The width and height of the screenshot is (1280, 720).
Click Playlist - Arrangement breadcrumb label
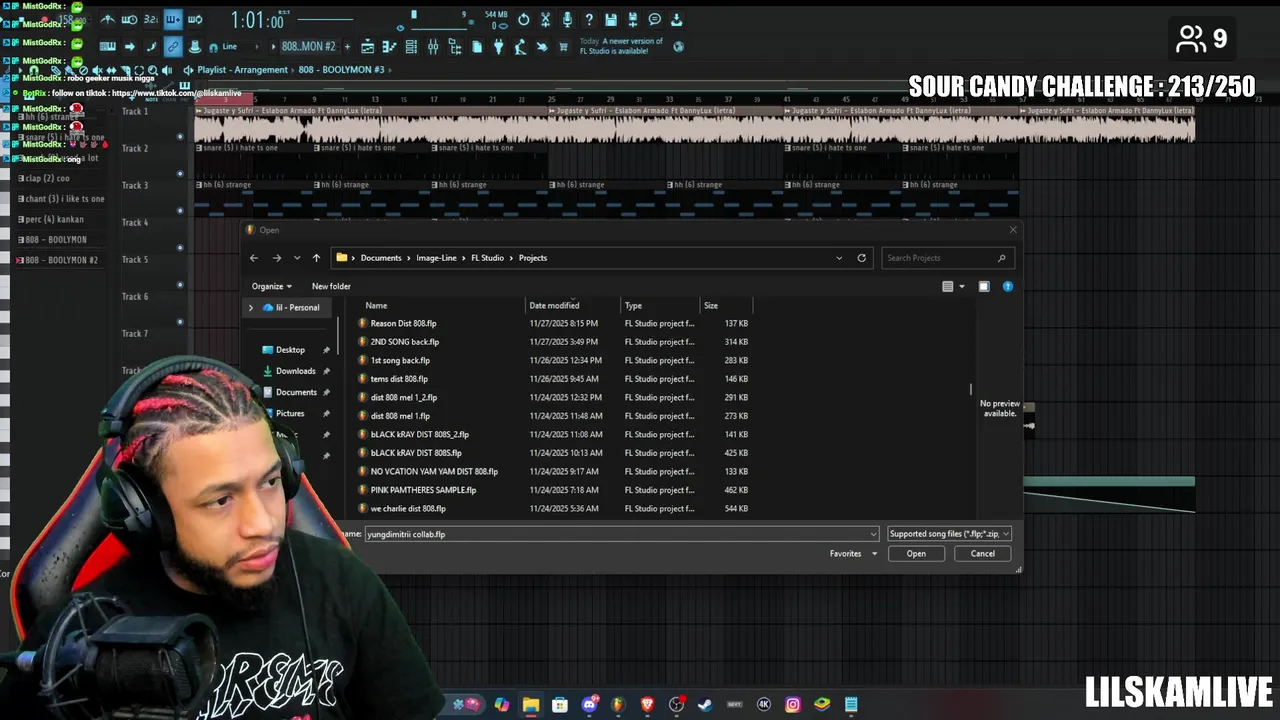coord(243,70)
